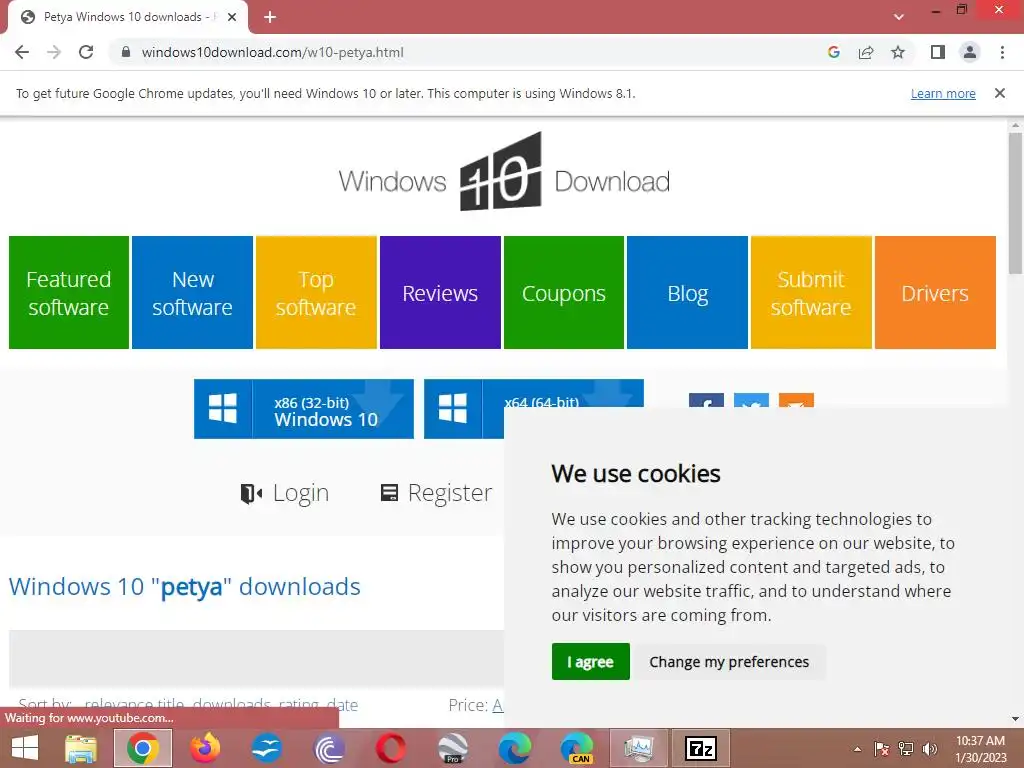This screenshot has width=1024, height=768.
Task: Open Chrome three-dot menu
Action: click(x=1002, y=52)
